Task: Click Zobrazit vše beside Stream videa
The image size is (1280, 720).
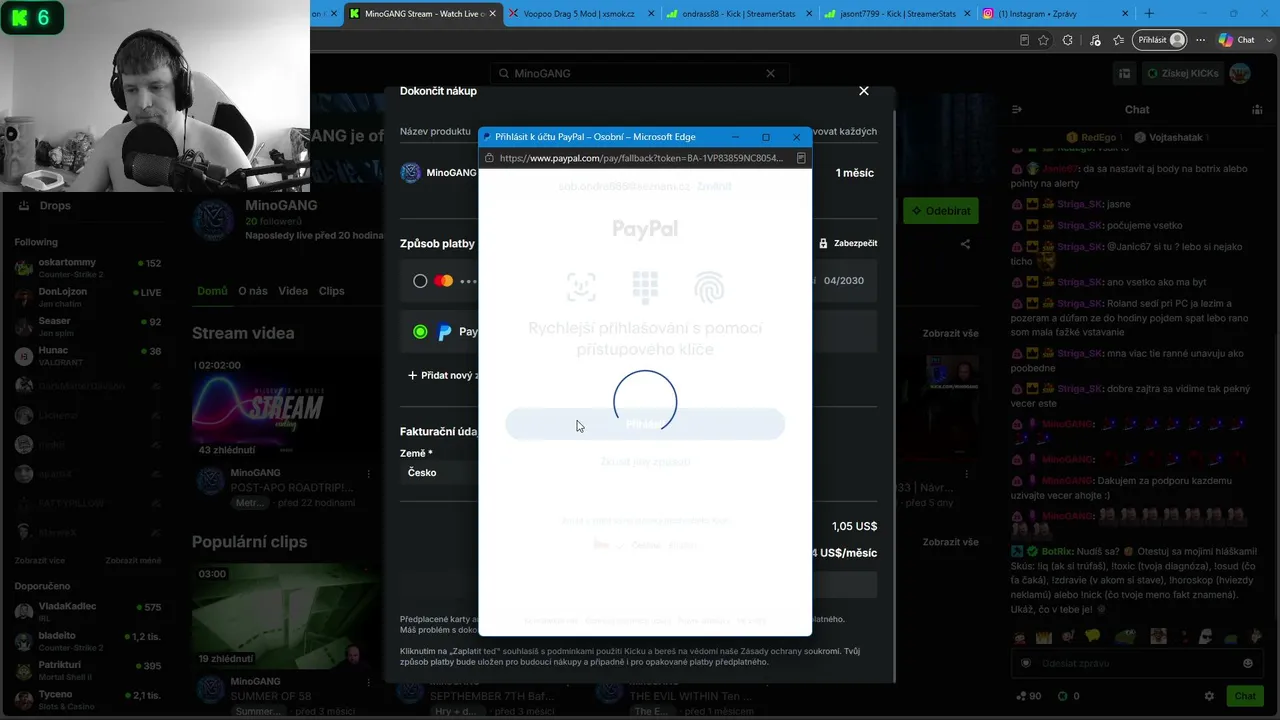Action: [950, 333]
